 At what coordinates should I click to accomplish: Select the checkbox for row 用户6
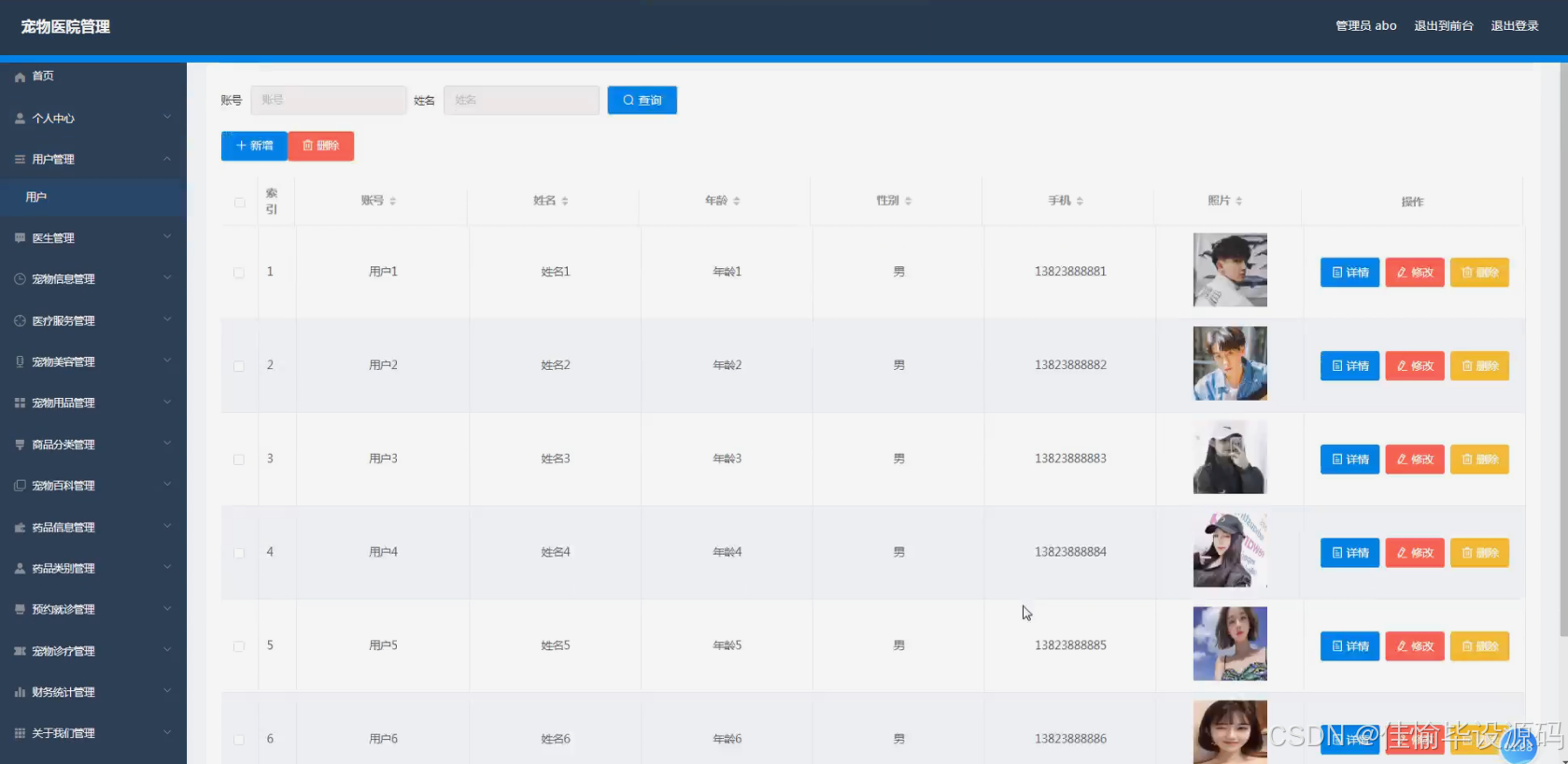point(239,740)
